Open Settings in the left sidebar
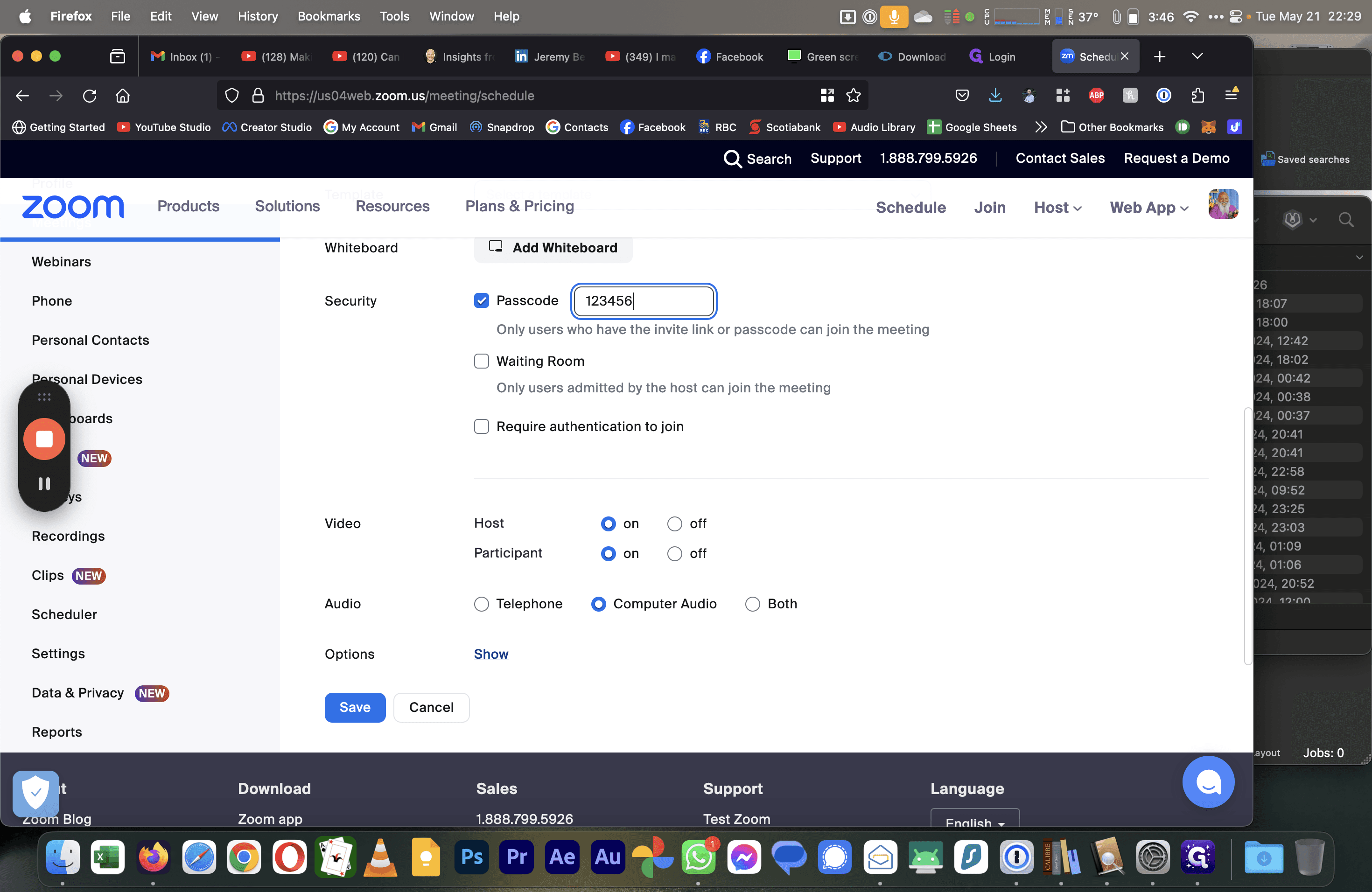The image size is (1372, 892). click(58, 654)
